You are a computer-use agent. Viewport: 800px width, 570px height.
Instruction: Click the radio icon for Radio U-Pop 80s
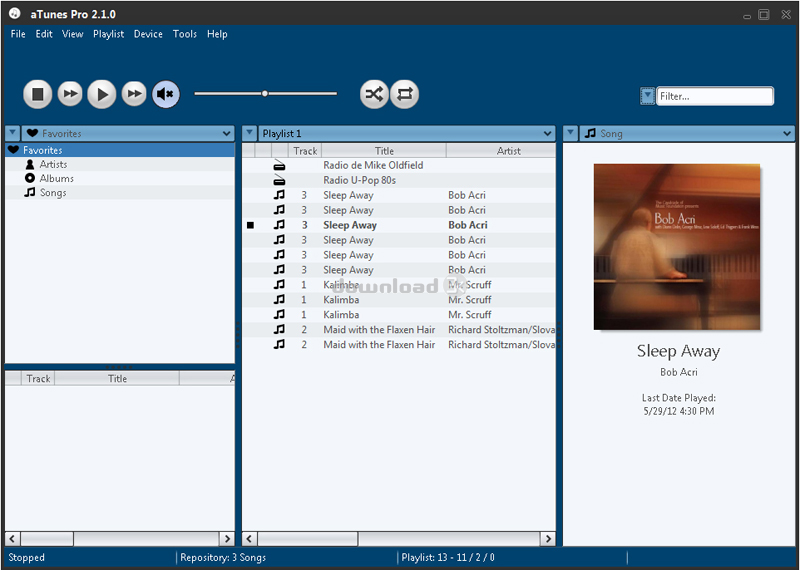pos(279,180)
